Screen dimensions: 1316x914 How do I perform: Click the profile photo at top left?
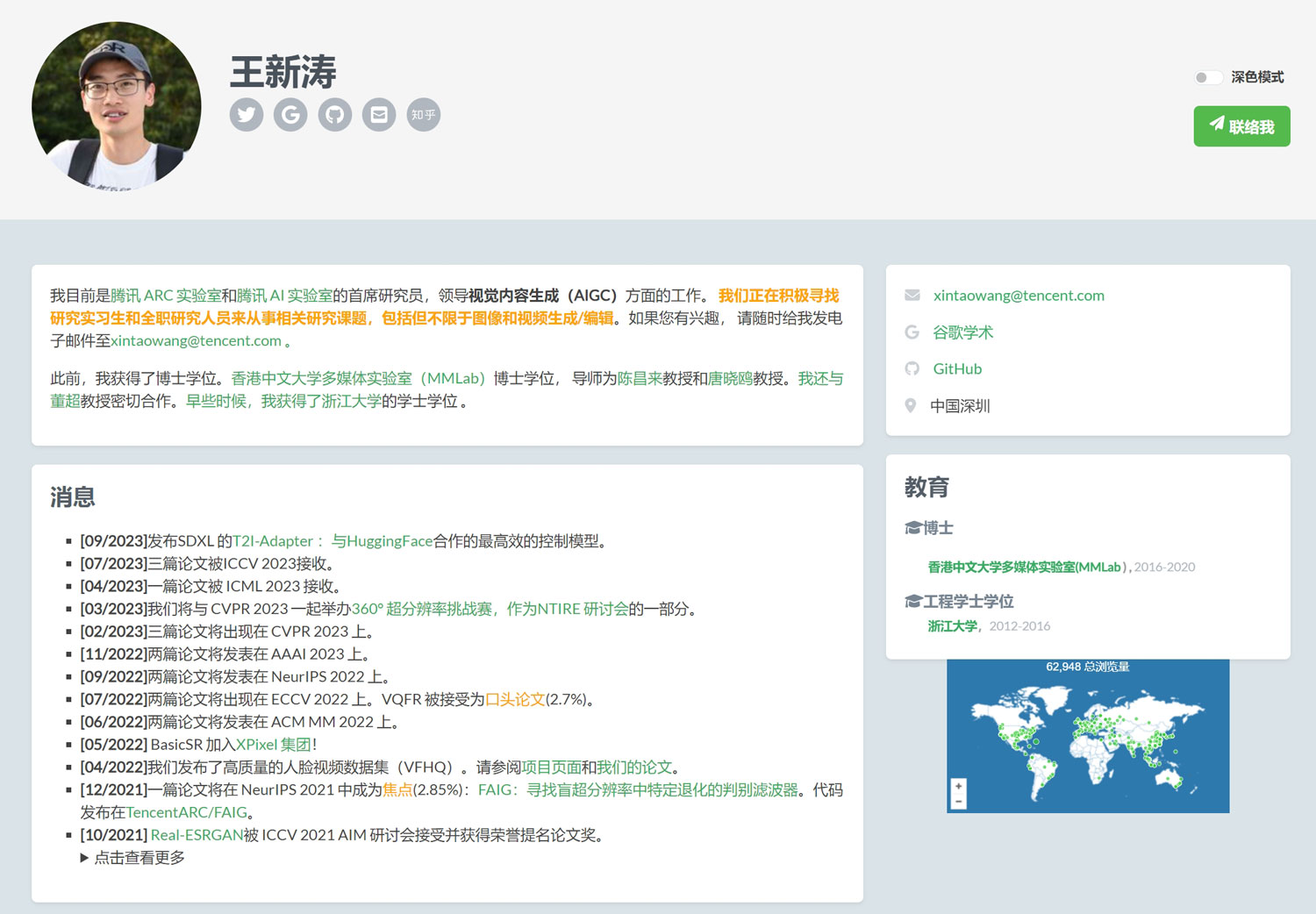click(x=117, y=107)
